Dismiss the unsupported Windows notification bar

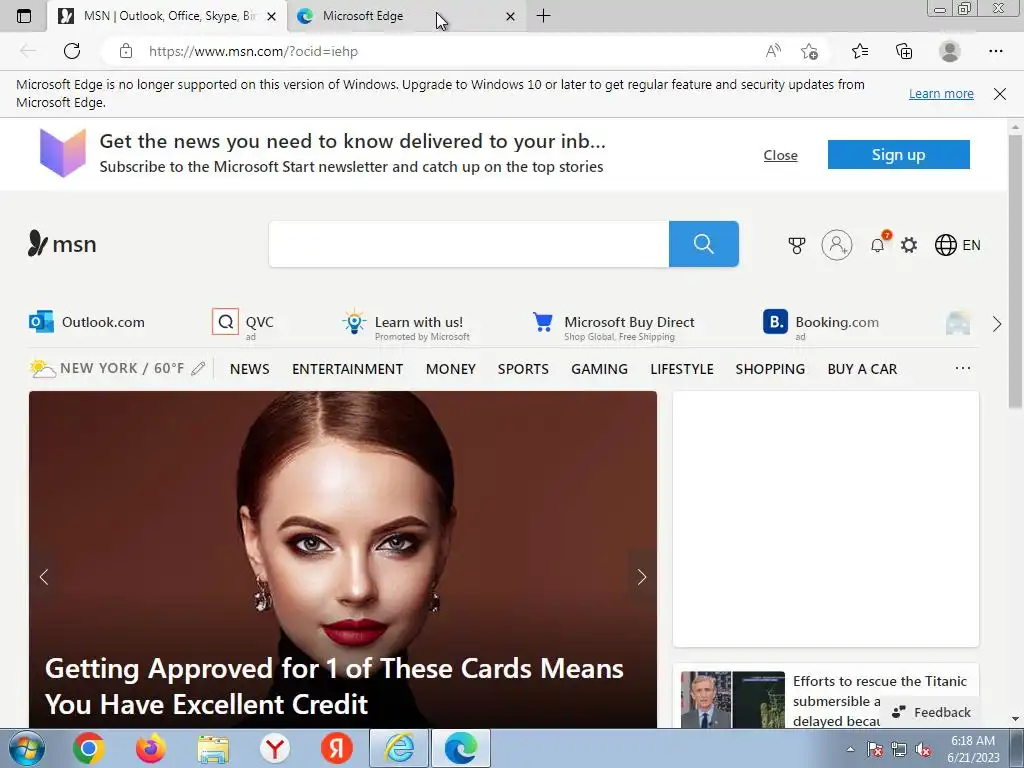(x=1000, y=93)
